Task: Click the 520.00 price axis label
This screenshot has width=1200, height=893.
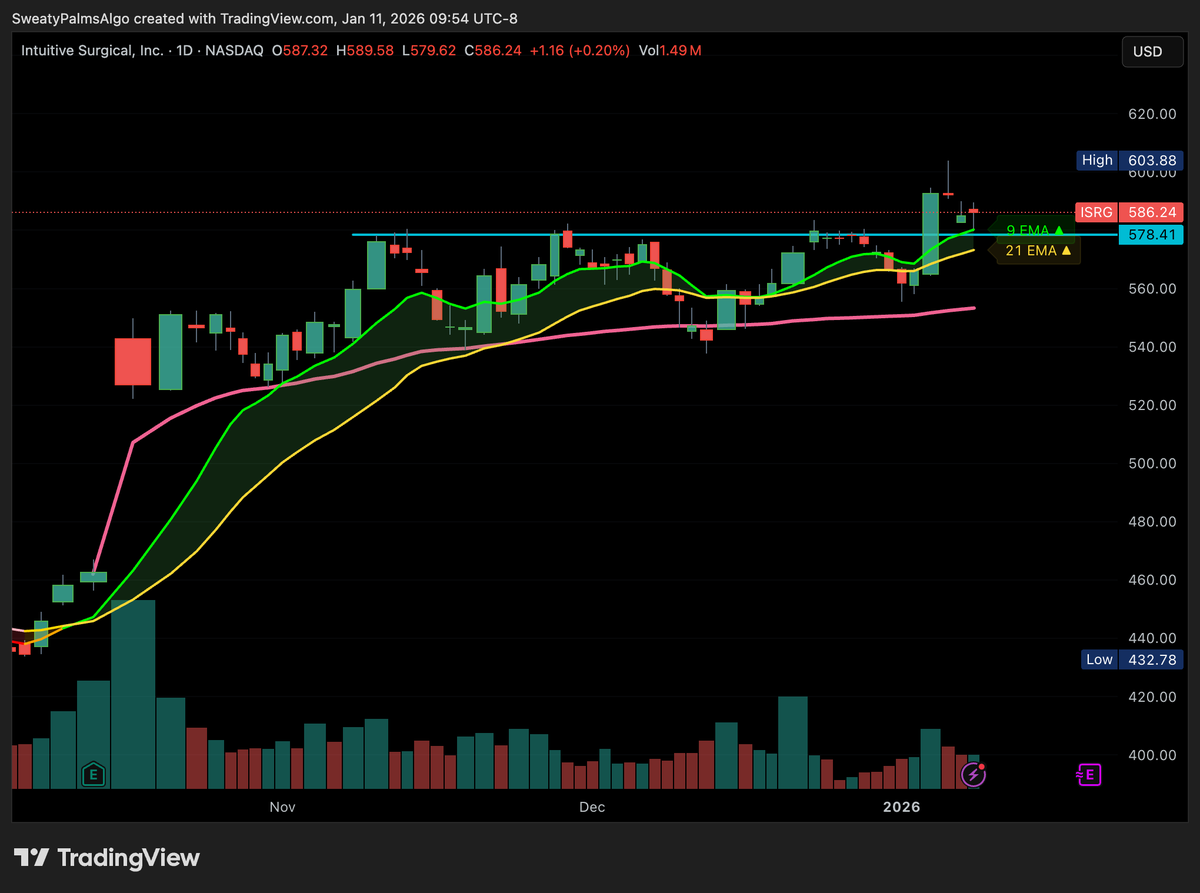Action: pos(1151,405)
